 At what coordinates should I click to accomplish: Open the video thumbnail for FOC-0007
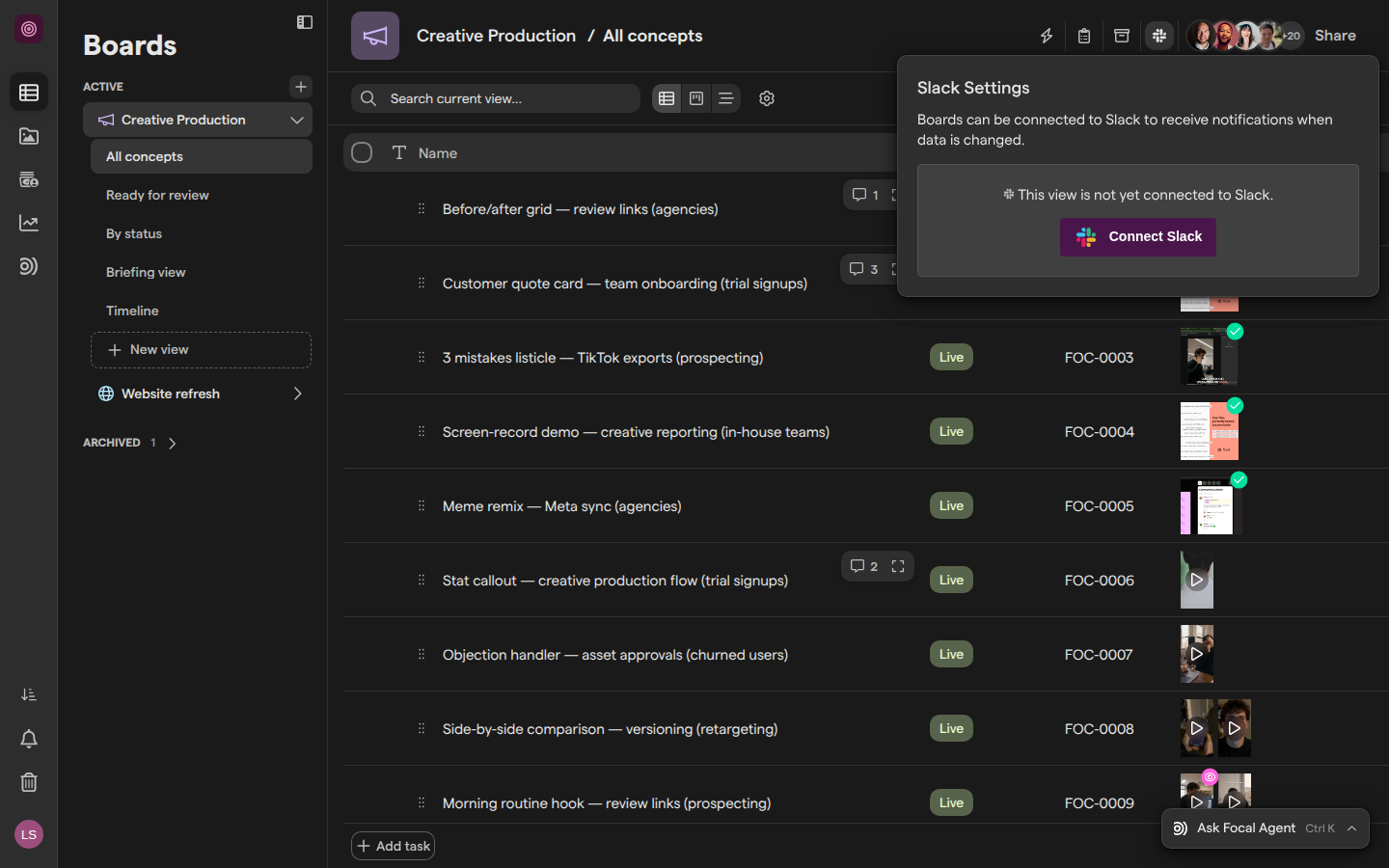coord(1197,654)
